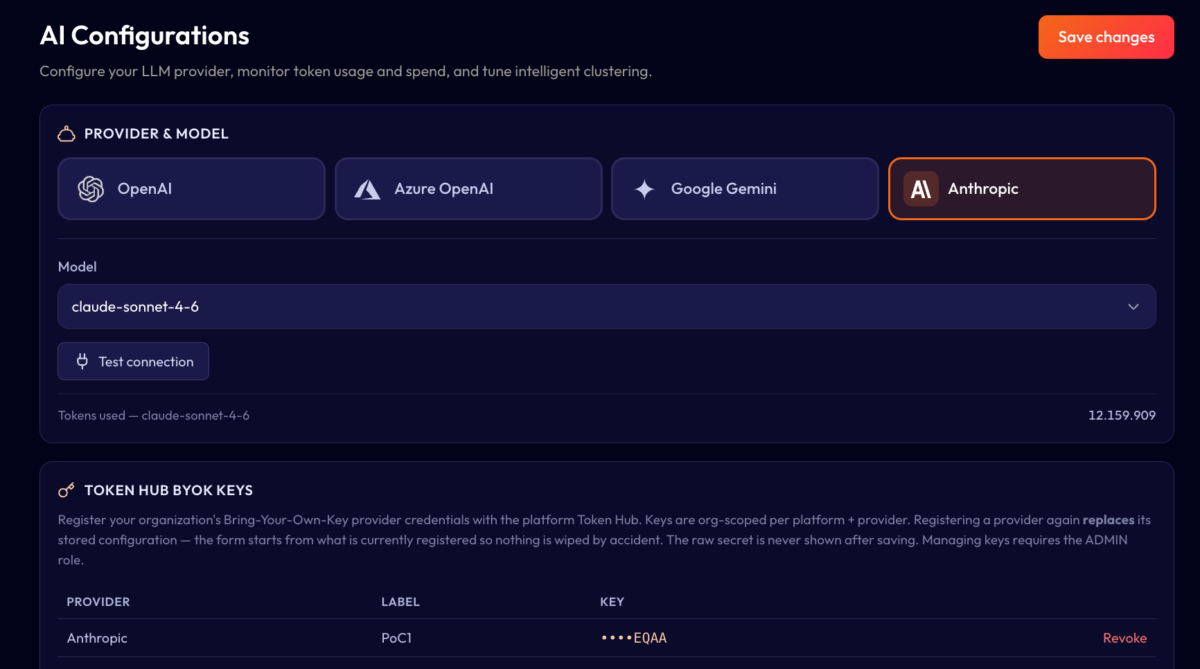
Task: Click the LABEL column header
Action: (400, 602)
